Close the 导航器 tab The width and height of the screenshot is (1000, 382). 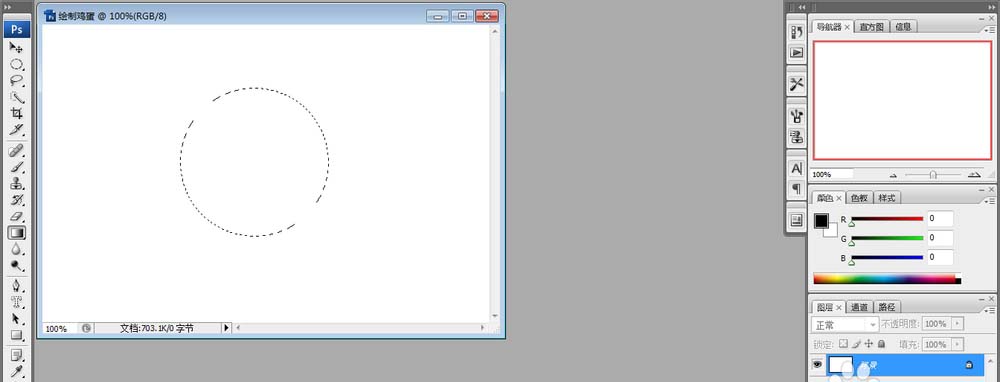coord(847,27)
